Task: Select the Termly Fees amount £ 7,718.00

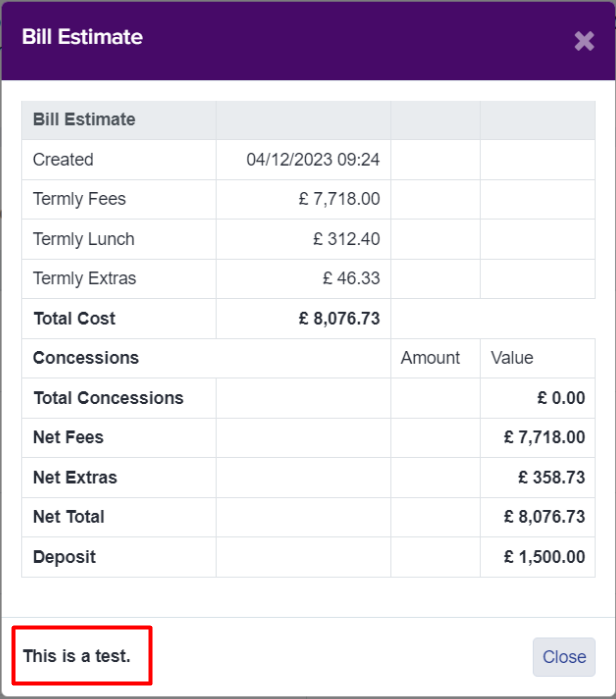Action: 339,199
